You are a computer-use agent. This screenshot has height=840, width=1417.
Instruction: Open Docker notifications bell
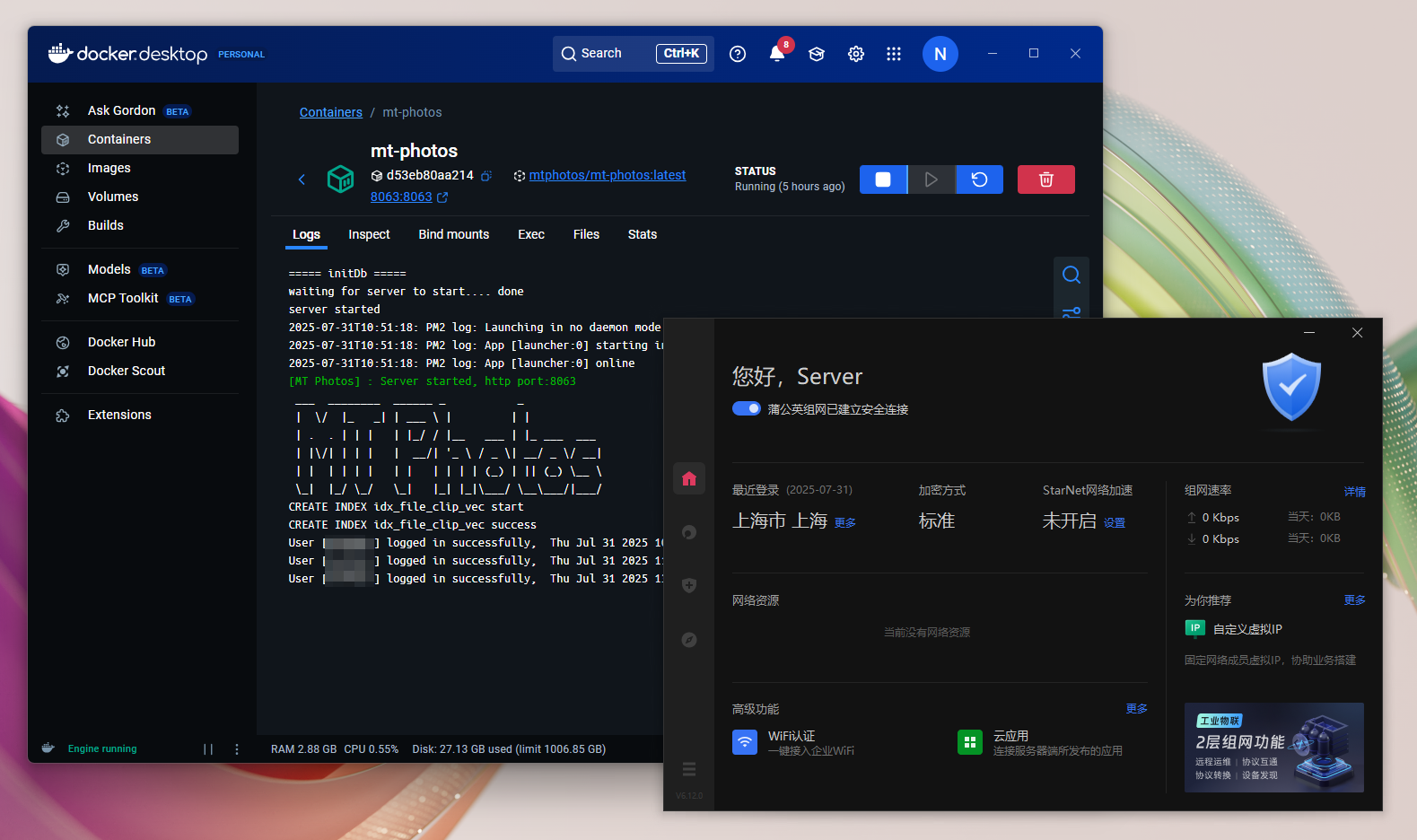(777, 54)
